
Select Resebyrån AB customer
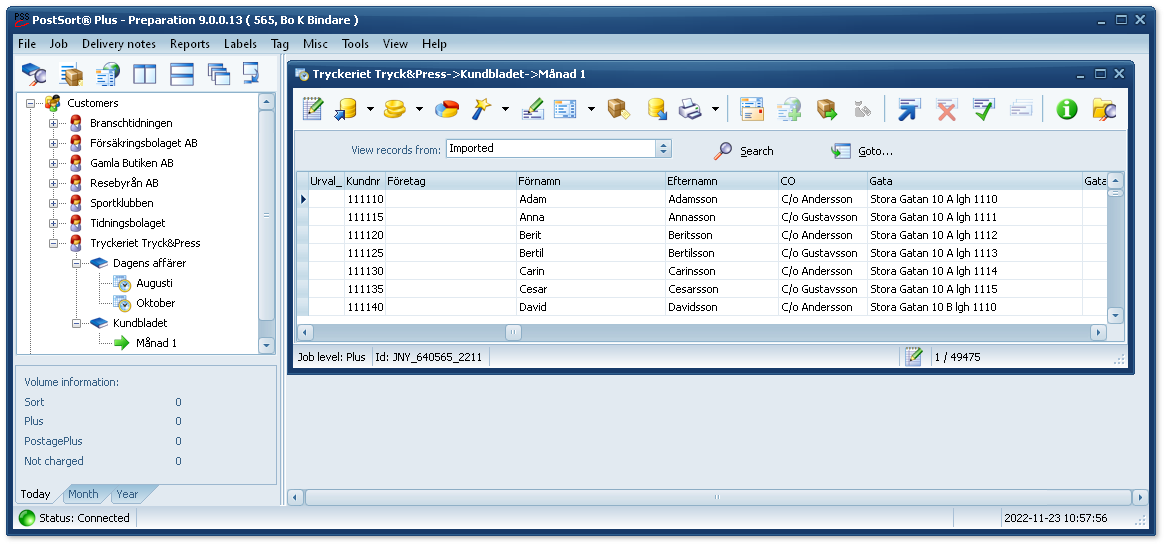click(124, 183)
